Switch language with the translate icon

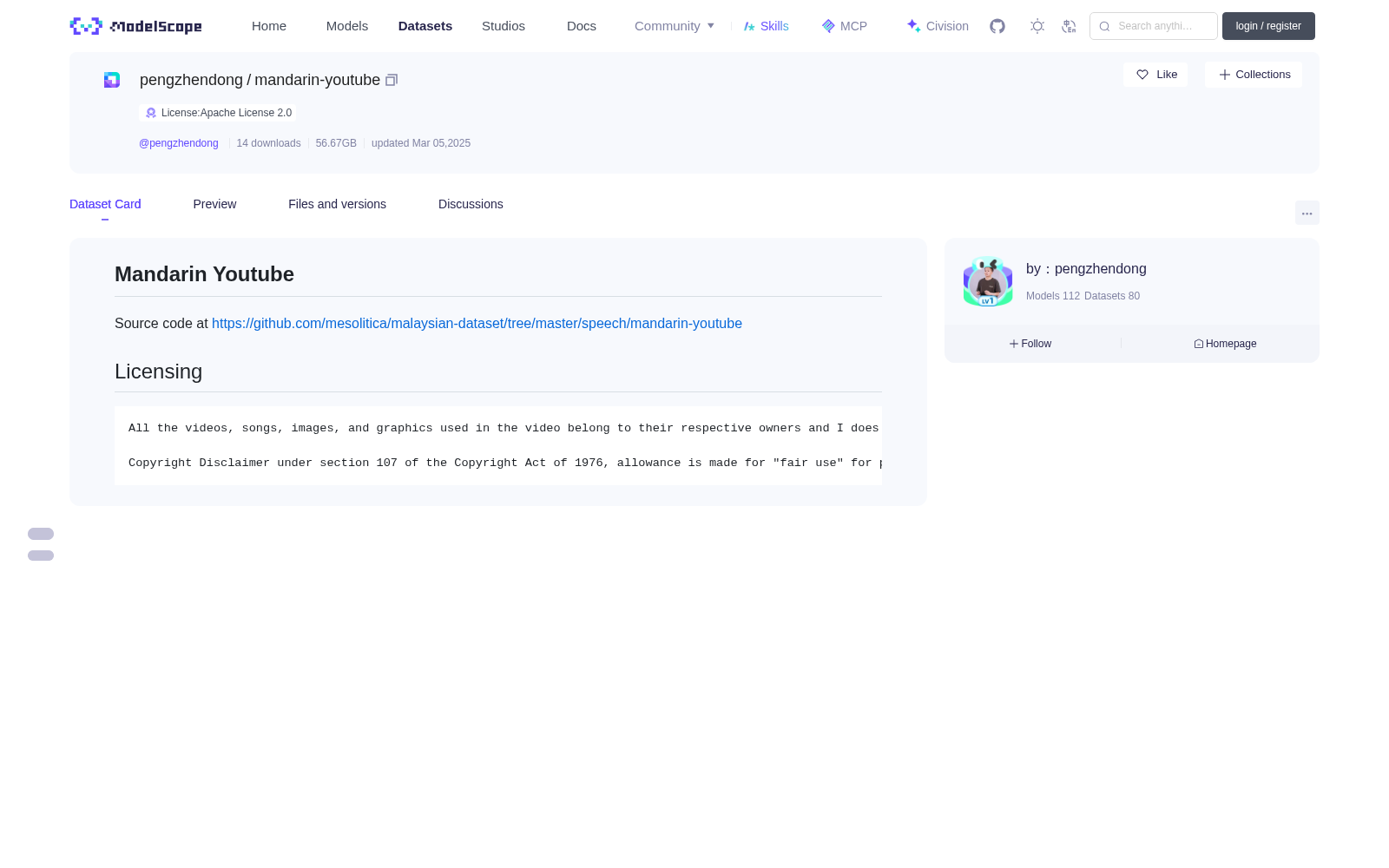1069,26
